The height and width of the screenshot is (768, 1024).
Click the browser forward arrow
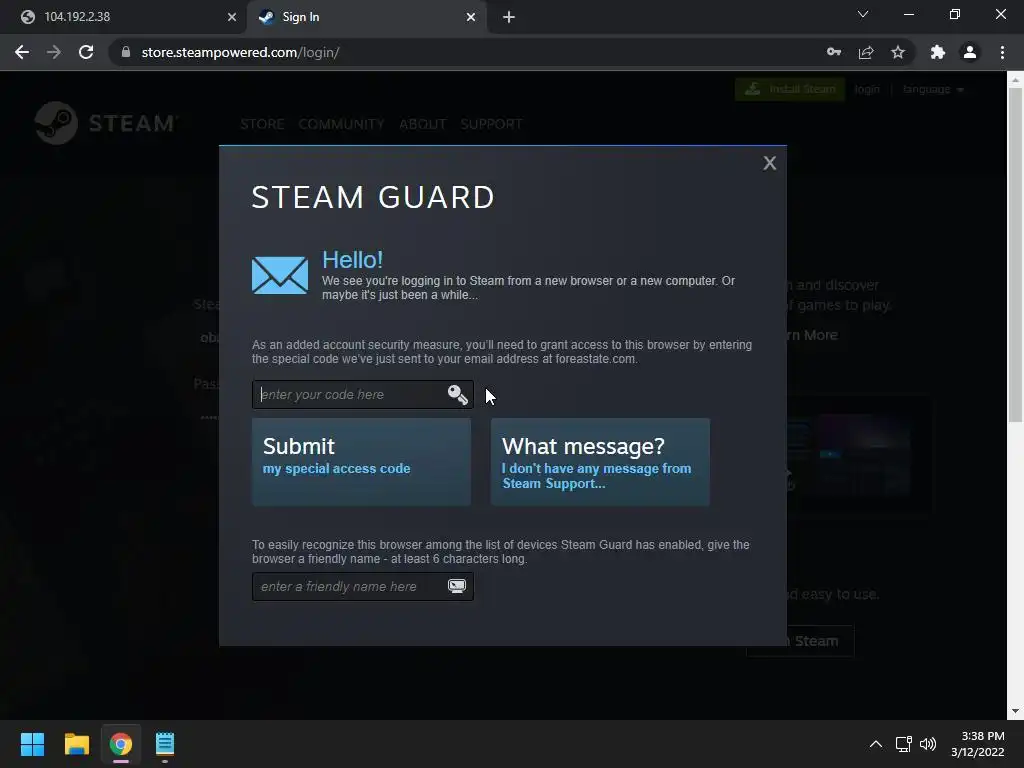(54, 52)
